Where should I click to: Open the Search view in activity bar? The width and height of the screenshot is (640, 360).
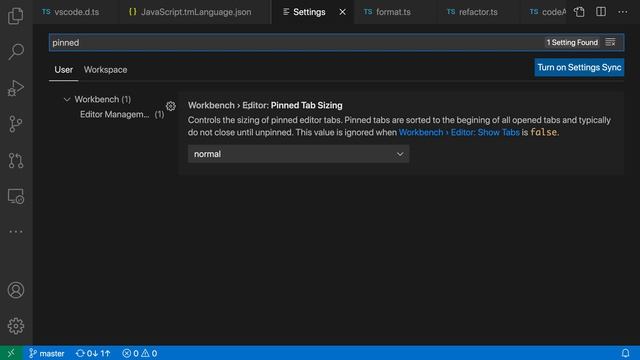(x=16, y=51)
